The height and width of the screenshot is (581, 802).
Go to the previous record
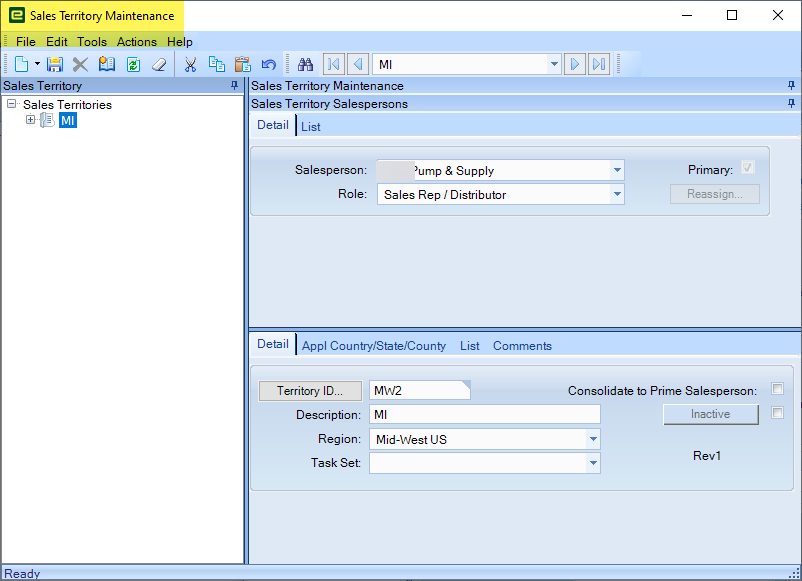tap(358, 64)
